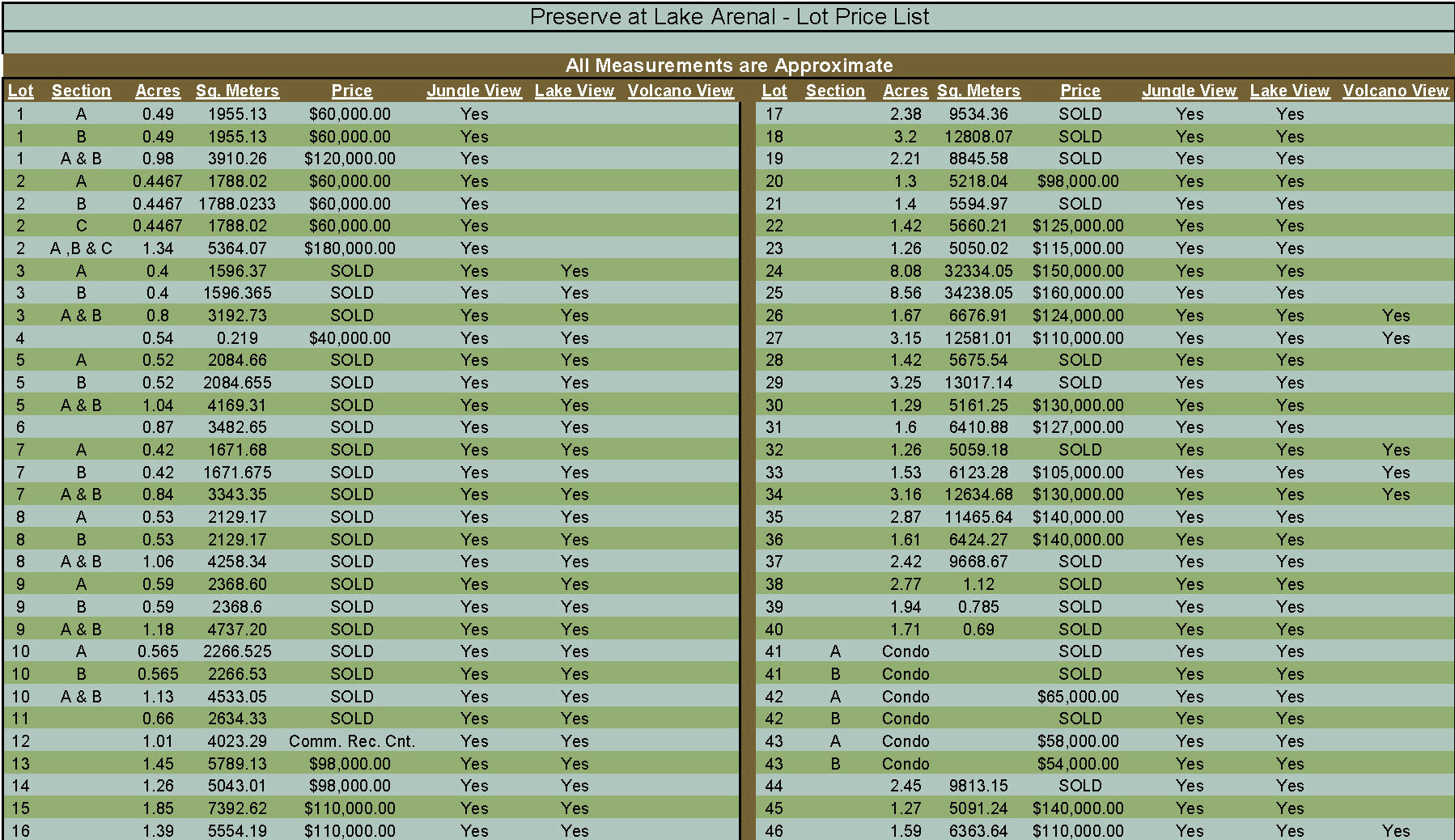The width and height of the screenshot is (1455, 840).
Task: Click the Jungle View header in the left table
Action: click(473, 91)
